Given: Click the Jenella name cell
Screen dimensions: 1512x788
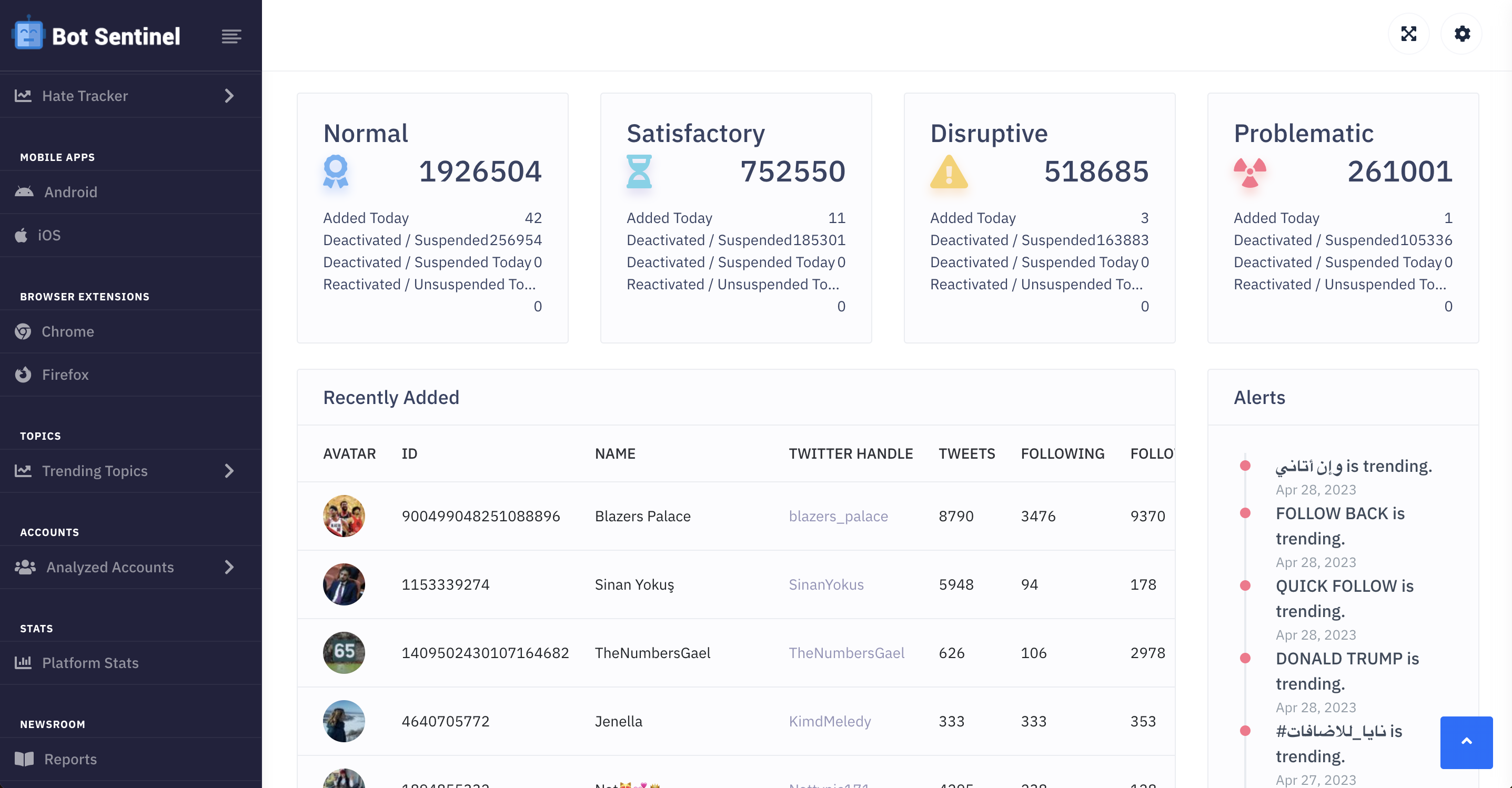Looking at the screenshot, I should tap(619, 721).
